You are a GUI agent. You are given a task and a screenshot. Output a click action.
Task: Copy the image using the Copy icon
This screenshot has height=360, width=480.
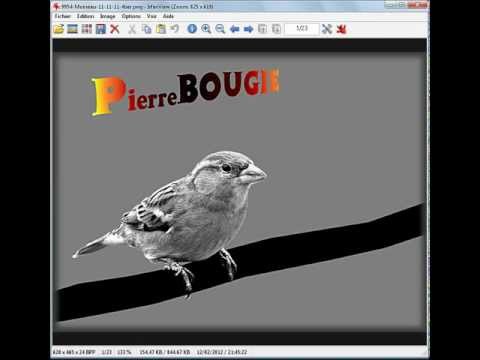[x=147, y=29]
